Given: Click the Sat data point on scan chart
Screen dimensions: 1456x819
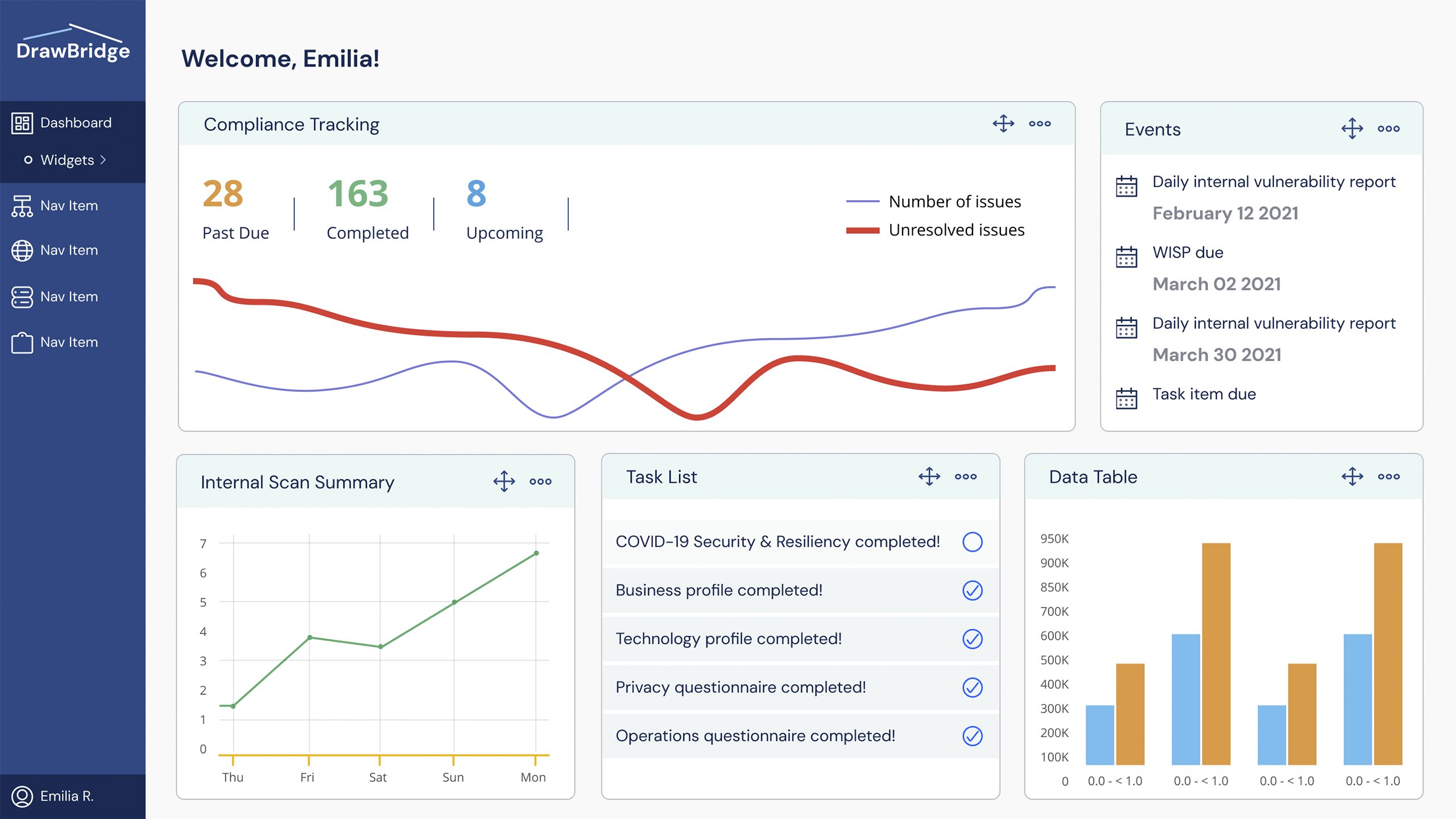Looking at the screenshot, I should (380, 647).
